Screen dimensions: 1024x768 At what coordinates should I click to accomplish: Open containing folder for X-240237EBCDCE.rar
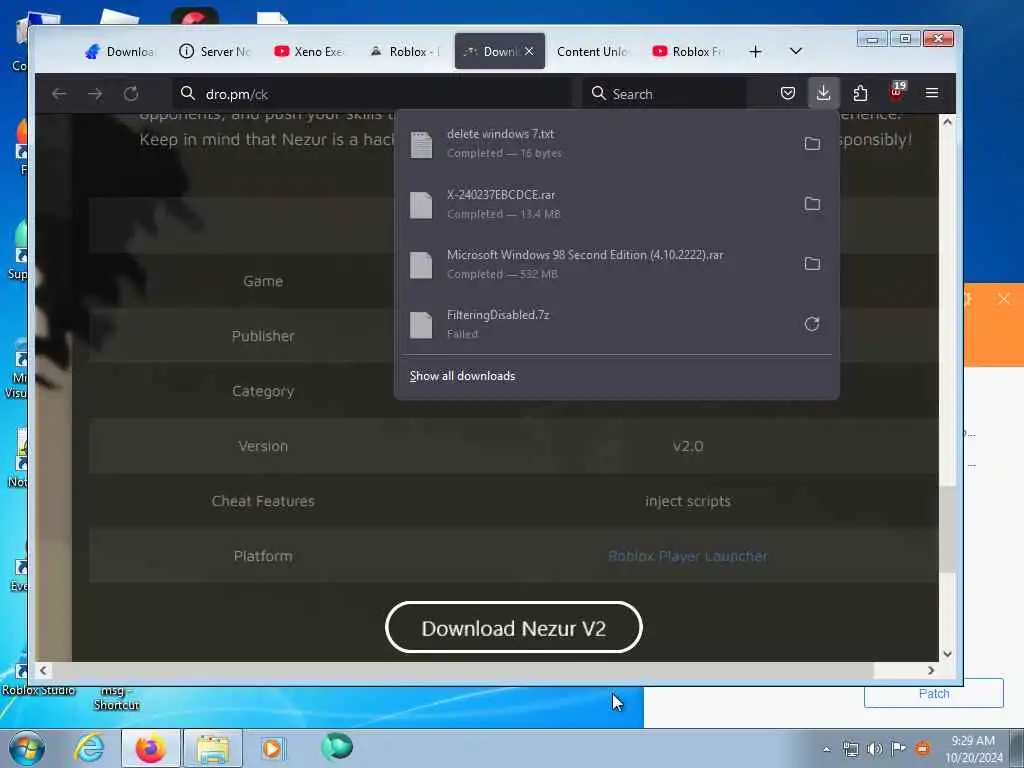[812, 204]
